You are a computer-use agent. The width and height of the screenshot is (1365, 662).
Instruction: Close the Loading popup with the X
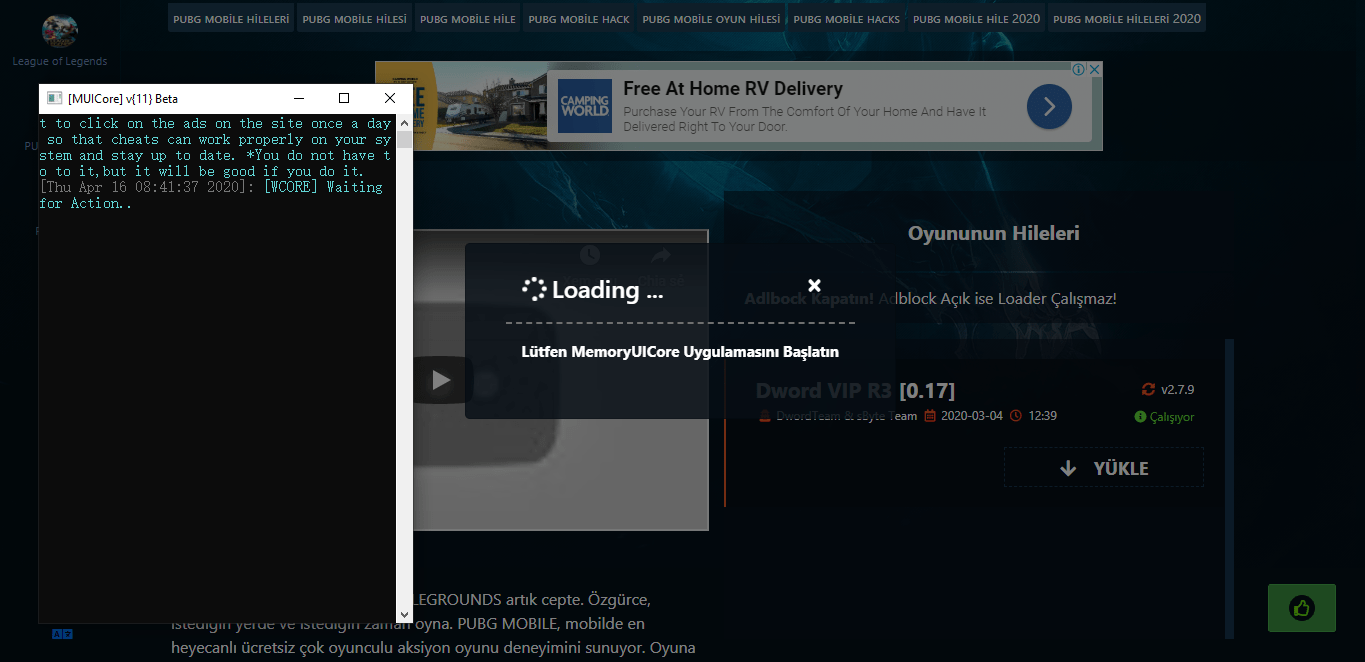click(x=814, y=286)
